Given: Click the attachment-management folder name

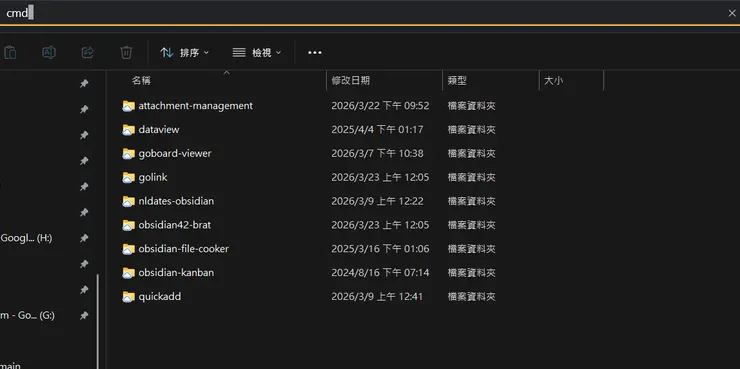Looking at the screenshot, I should (x=195, y=106).
